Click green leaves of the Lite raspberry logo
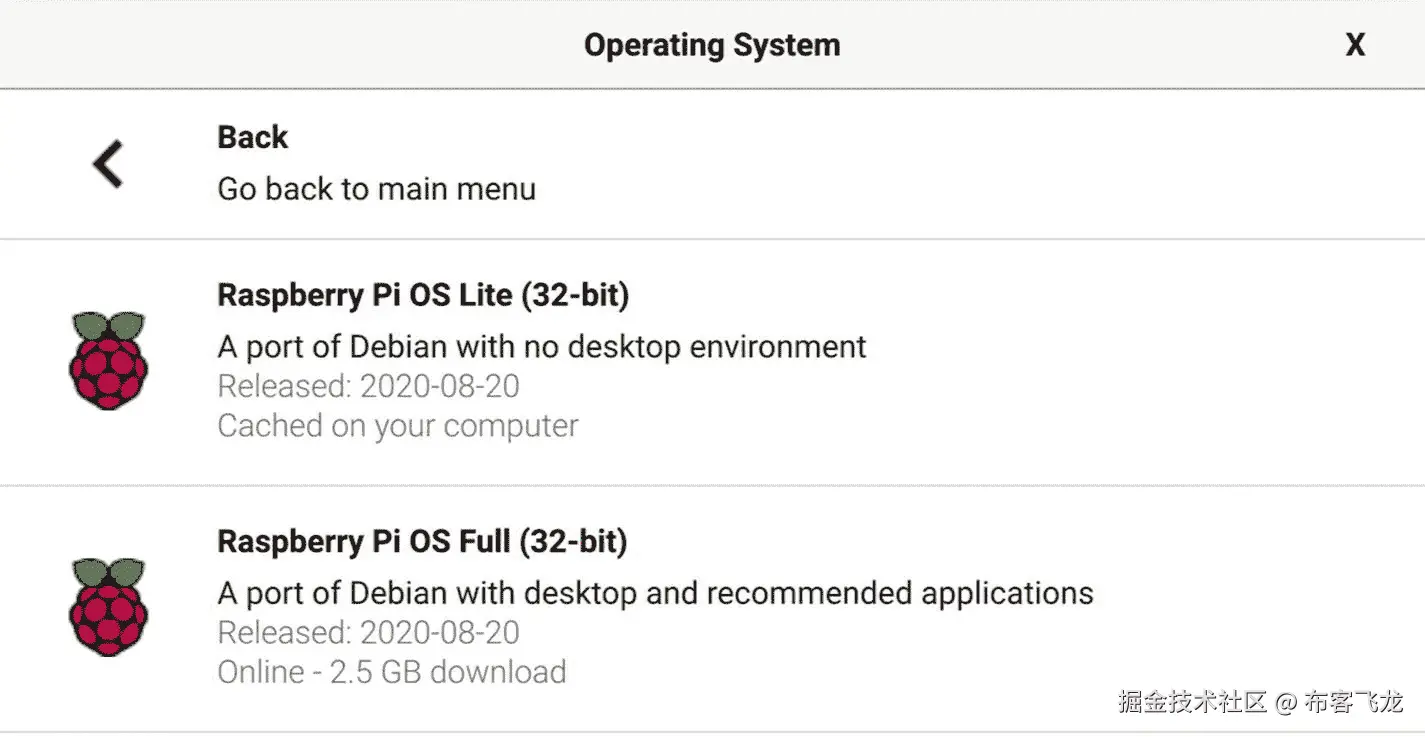The height and width of the screenshot is (737, 1425). (108, 325)
